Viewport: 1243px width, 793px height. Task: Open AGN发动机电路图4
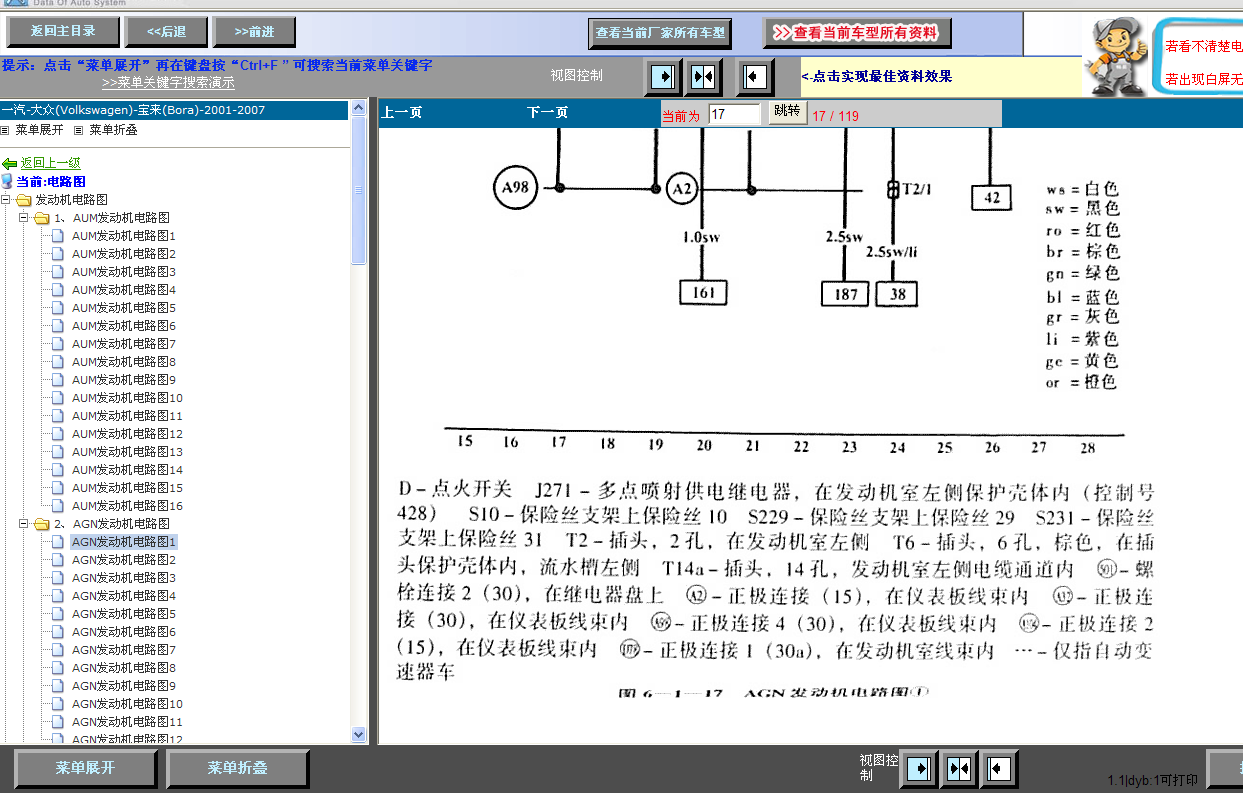click(x=123, y=596)
